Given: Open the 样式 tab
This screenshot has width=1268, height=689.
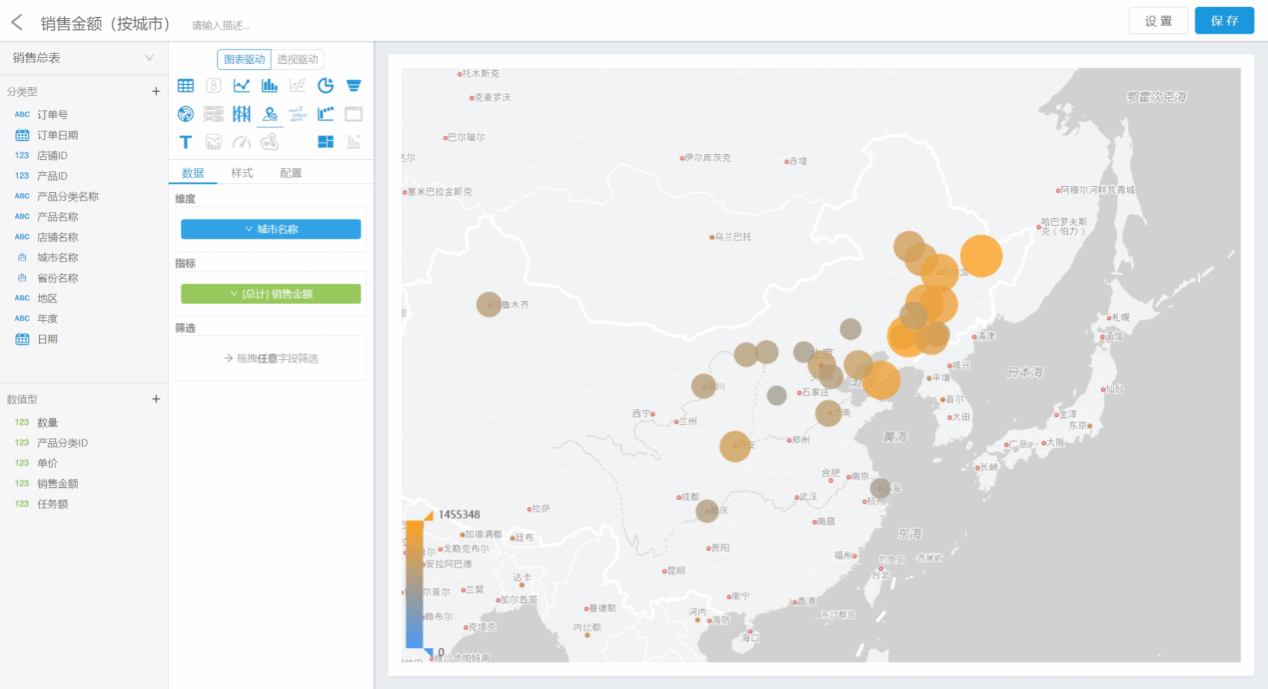Looking at the screenshot, I should click(x=242, y=173).
